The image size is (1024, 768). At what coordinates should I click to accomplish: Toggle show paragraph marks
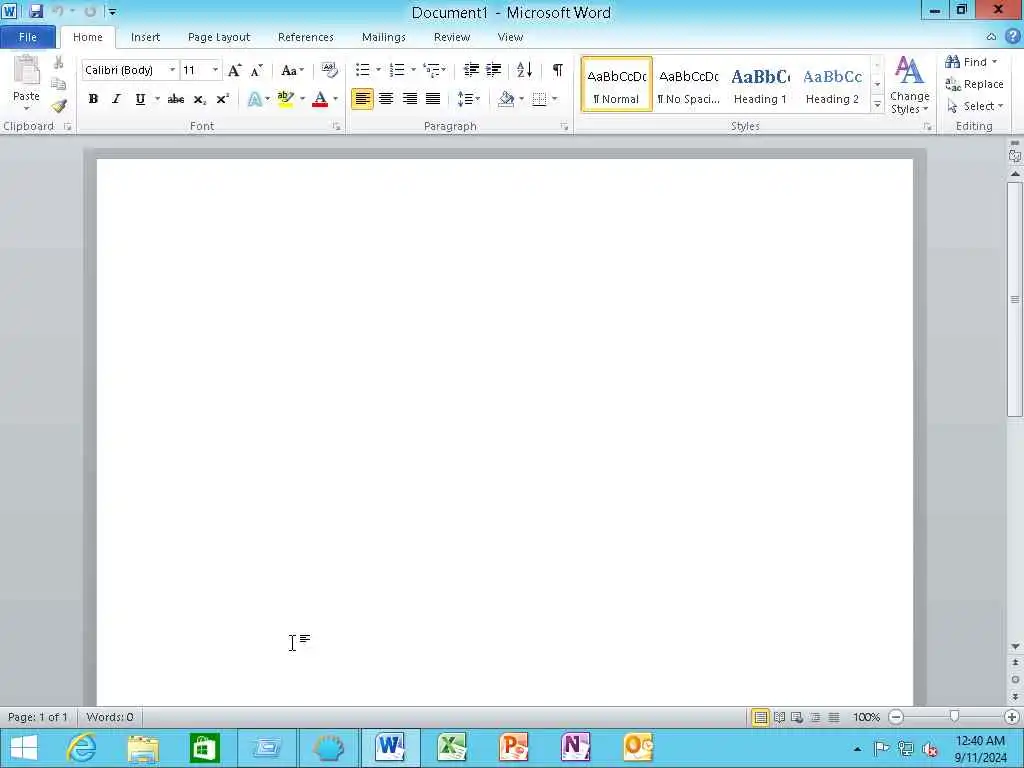click(x=558, y=70)
